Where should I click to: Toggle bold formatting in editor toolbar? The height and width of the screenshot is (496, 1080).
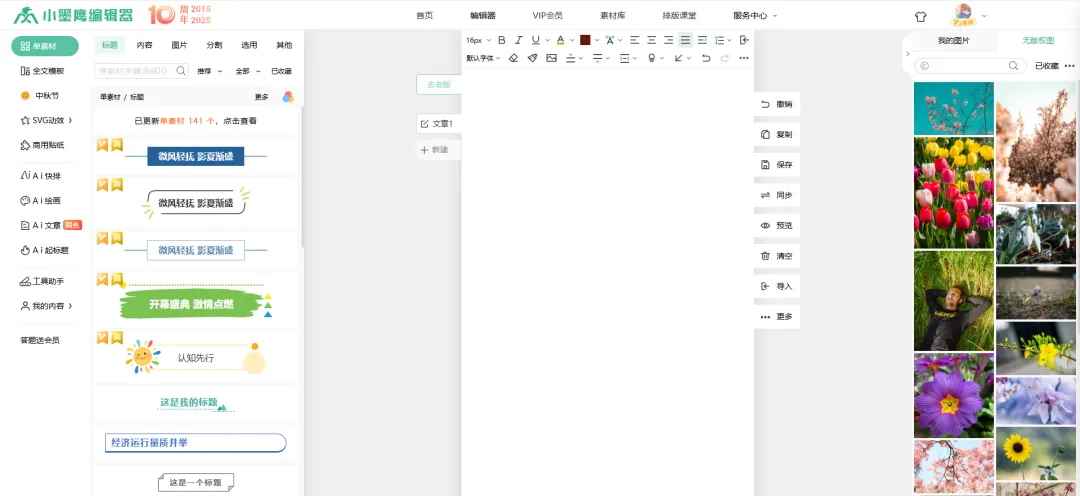(502, 40)
